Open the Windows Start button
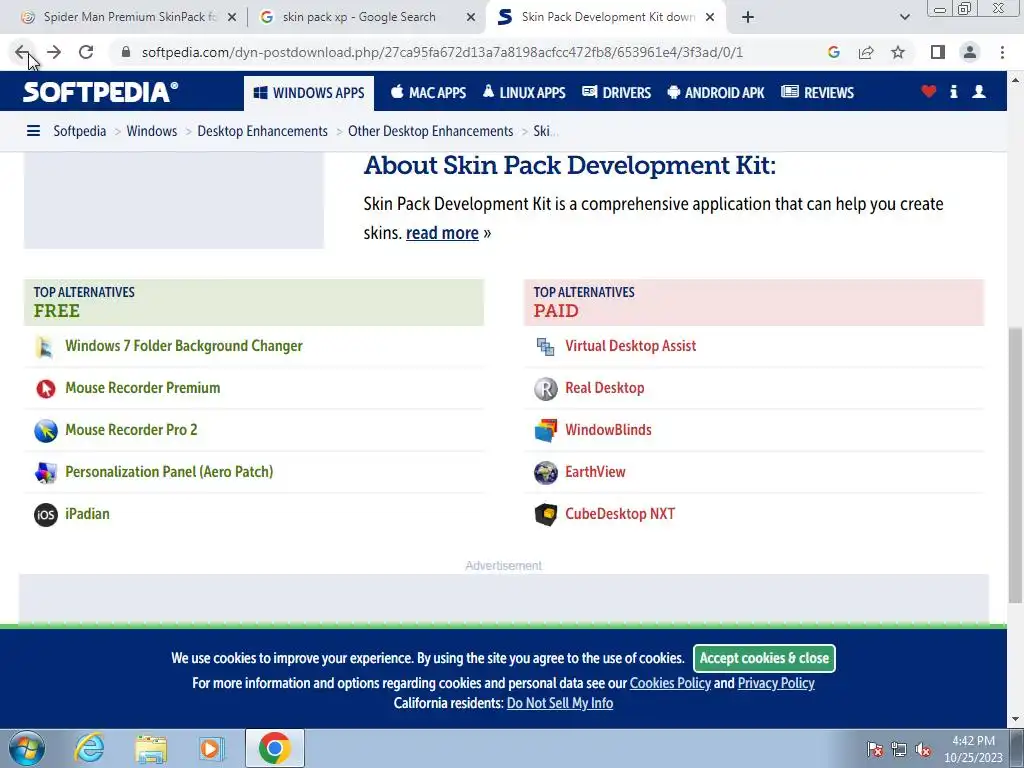 [x=27, y=748]
